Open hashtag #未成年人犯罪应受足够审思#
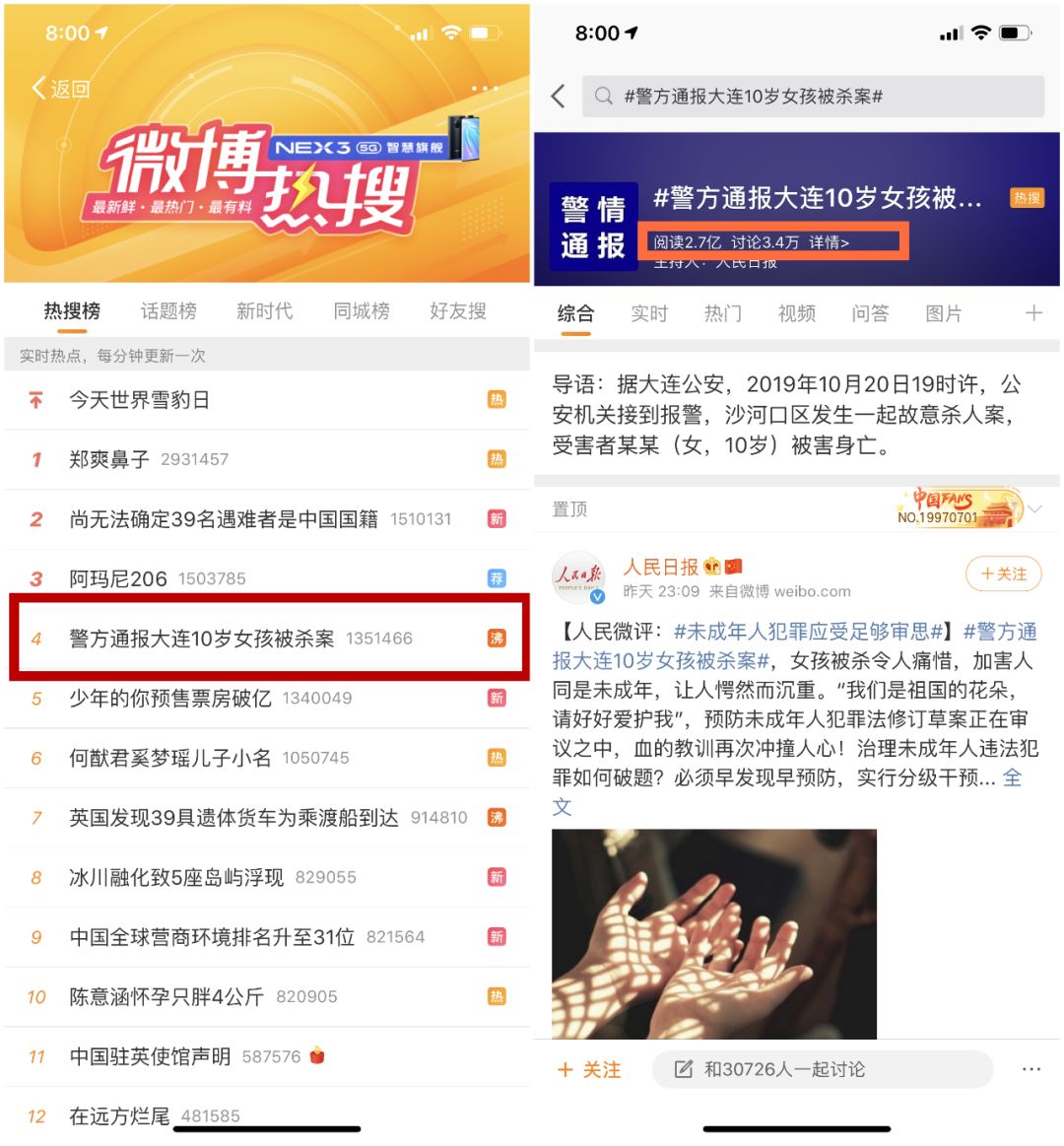This screenshot has height=1146, width=1064. [808, 632]
